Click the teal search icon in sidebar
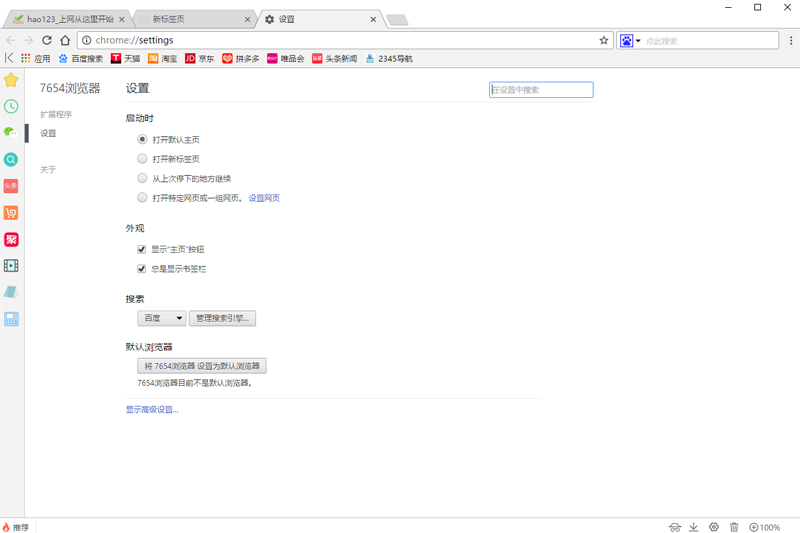The image size is (800, 533). 11,160
